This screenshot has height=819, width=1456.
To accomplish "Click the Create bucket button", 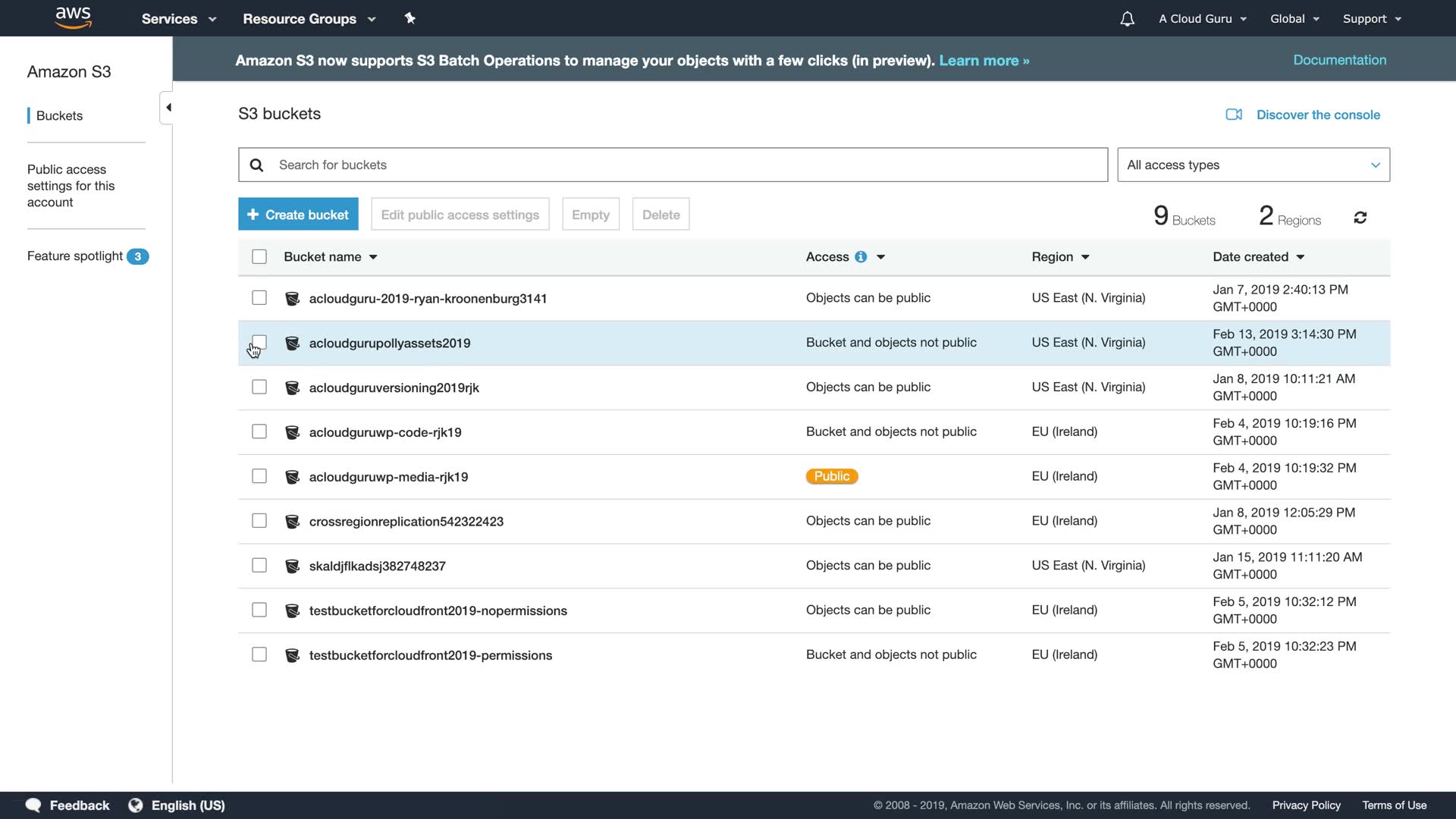I will (x=298, y=215).
